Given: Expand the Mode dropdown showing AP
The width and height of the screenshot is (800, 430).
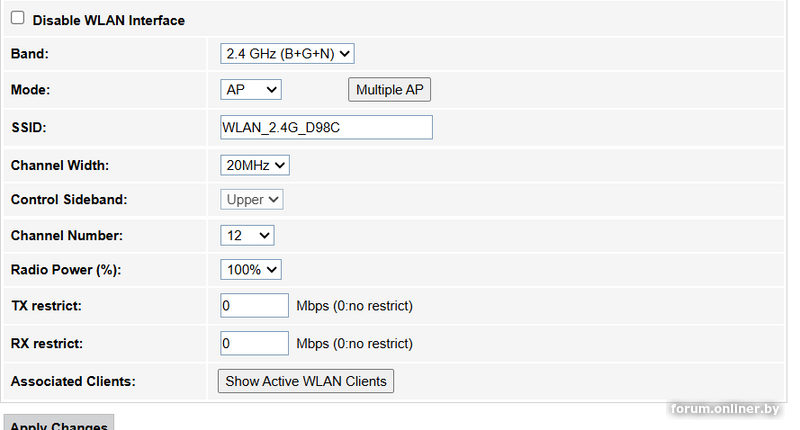Looking at the screenshot, I should [x=251, y=90].
